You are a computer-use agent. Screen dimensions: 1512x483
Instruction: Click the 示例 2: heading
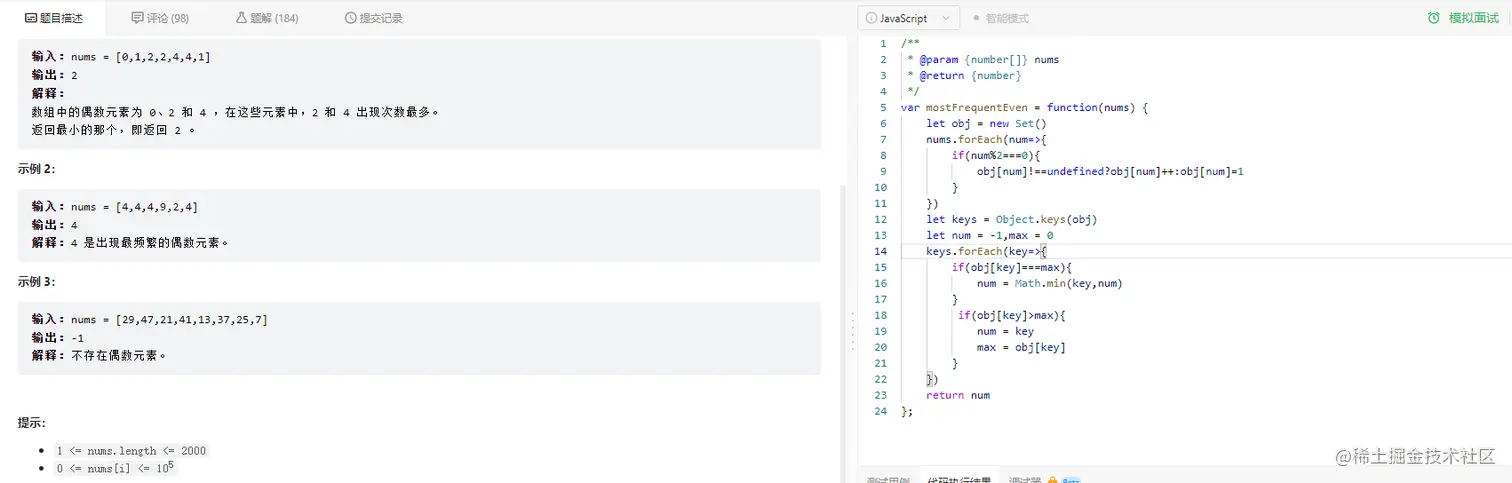tap(36, 169)
